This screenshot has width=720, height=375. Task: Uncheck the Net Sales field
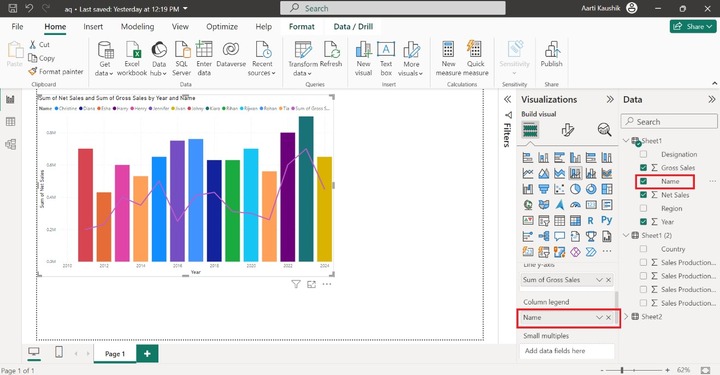643,195
